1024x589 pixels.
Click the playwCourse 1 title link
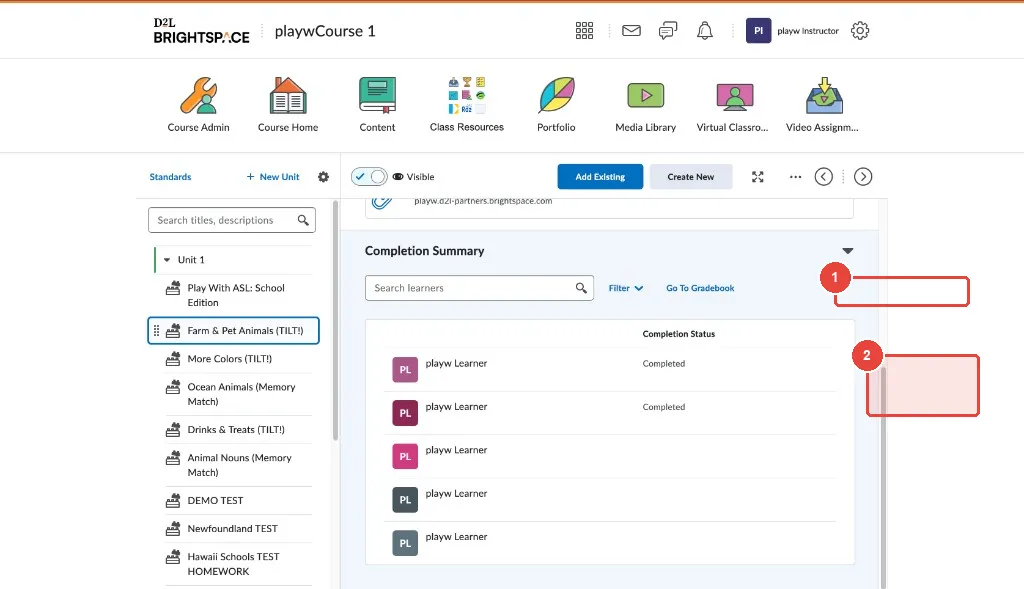click(x=325, y=31)
